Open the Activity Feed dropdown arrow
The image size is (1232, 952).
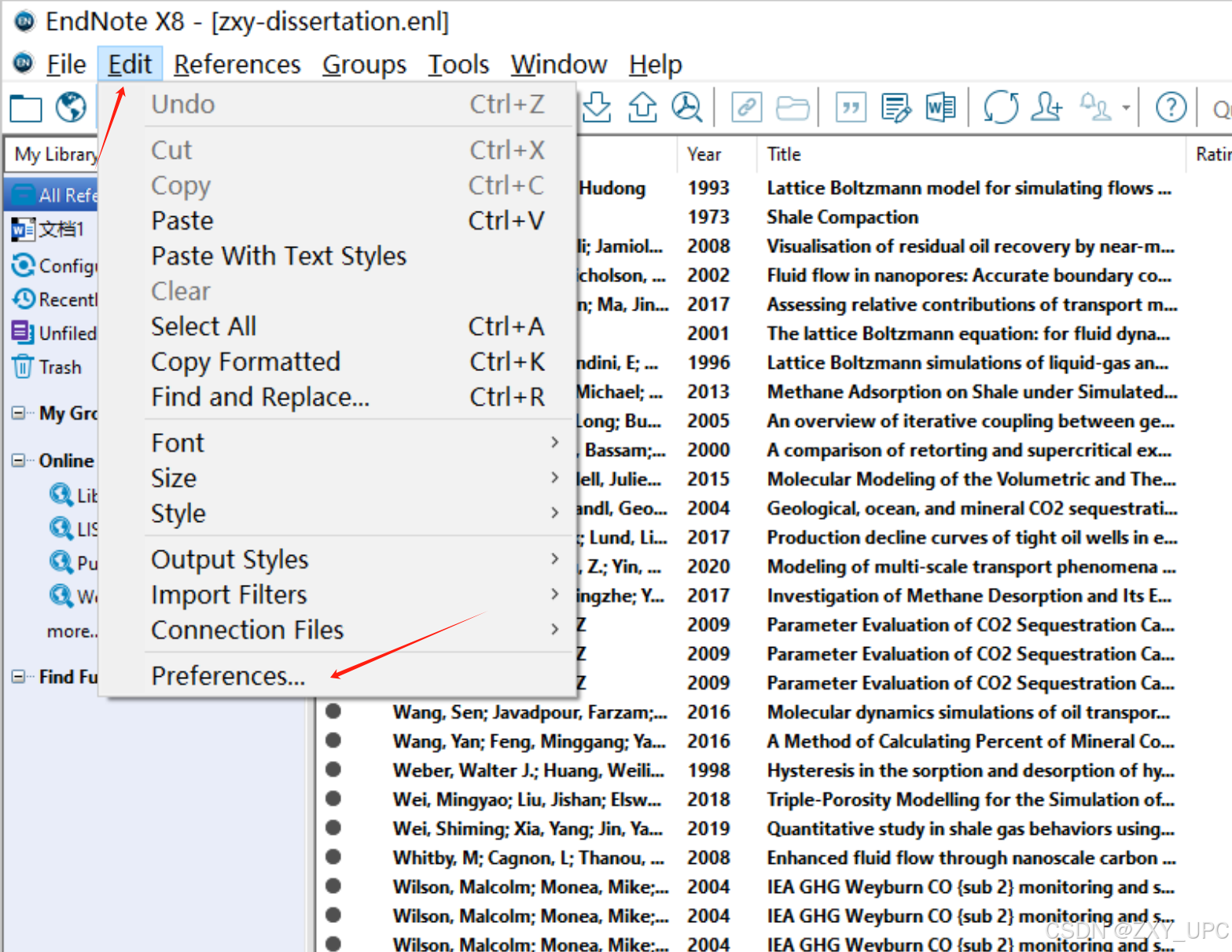(1126, 108)
